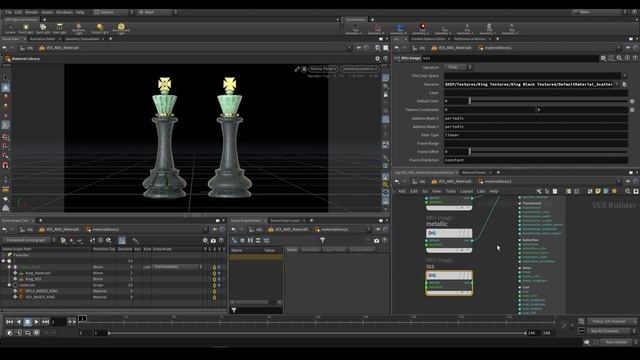Switch to the Geometry Spreadsheet tab
640x360 pixels.
point(82,39)
